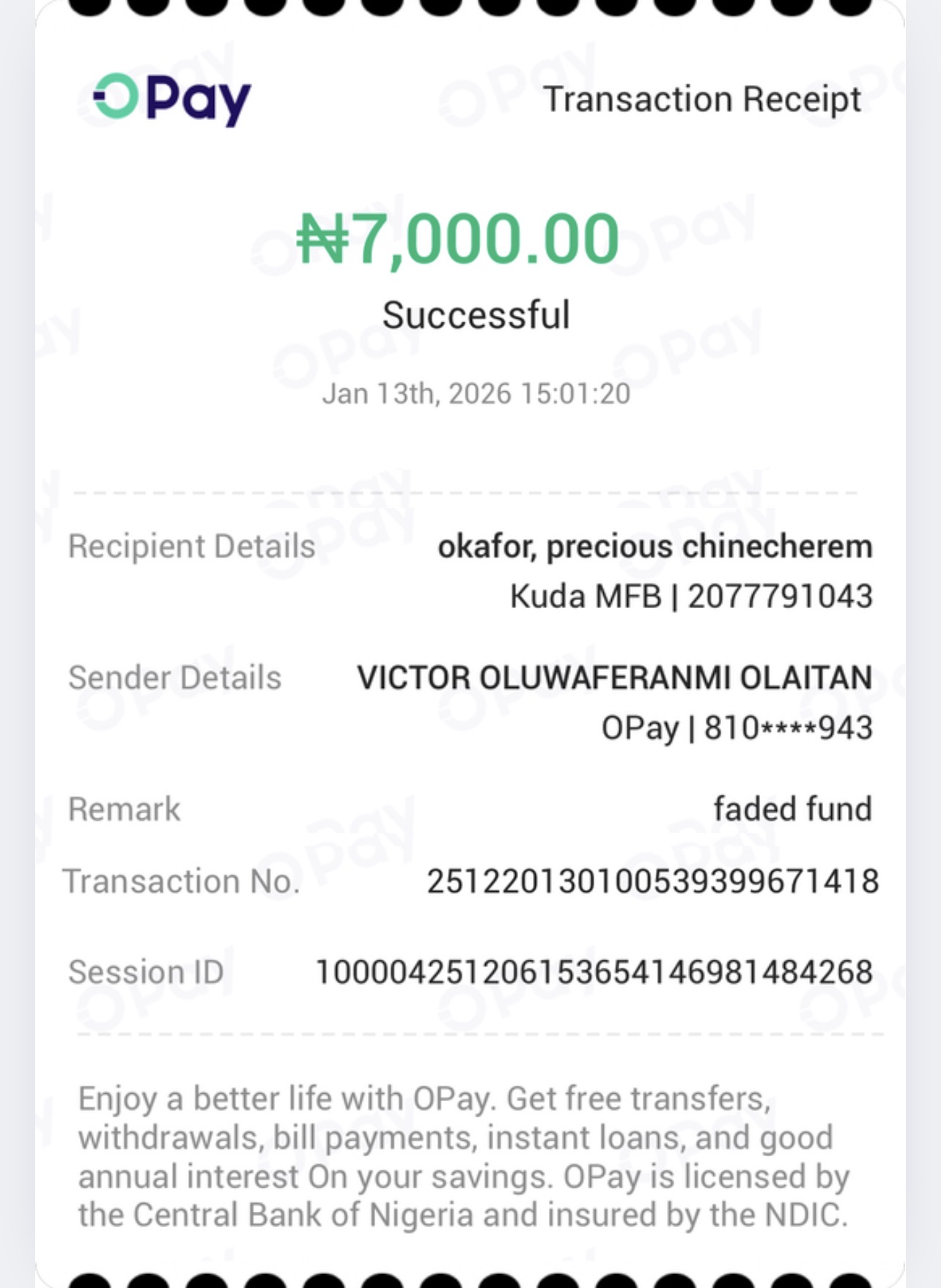Select the ₦7,000.00 amount

459,239
